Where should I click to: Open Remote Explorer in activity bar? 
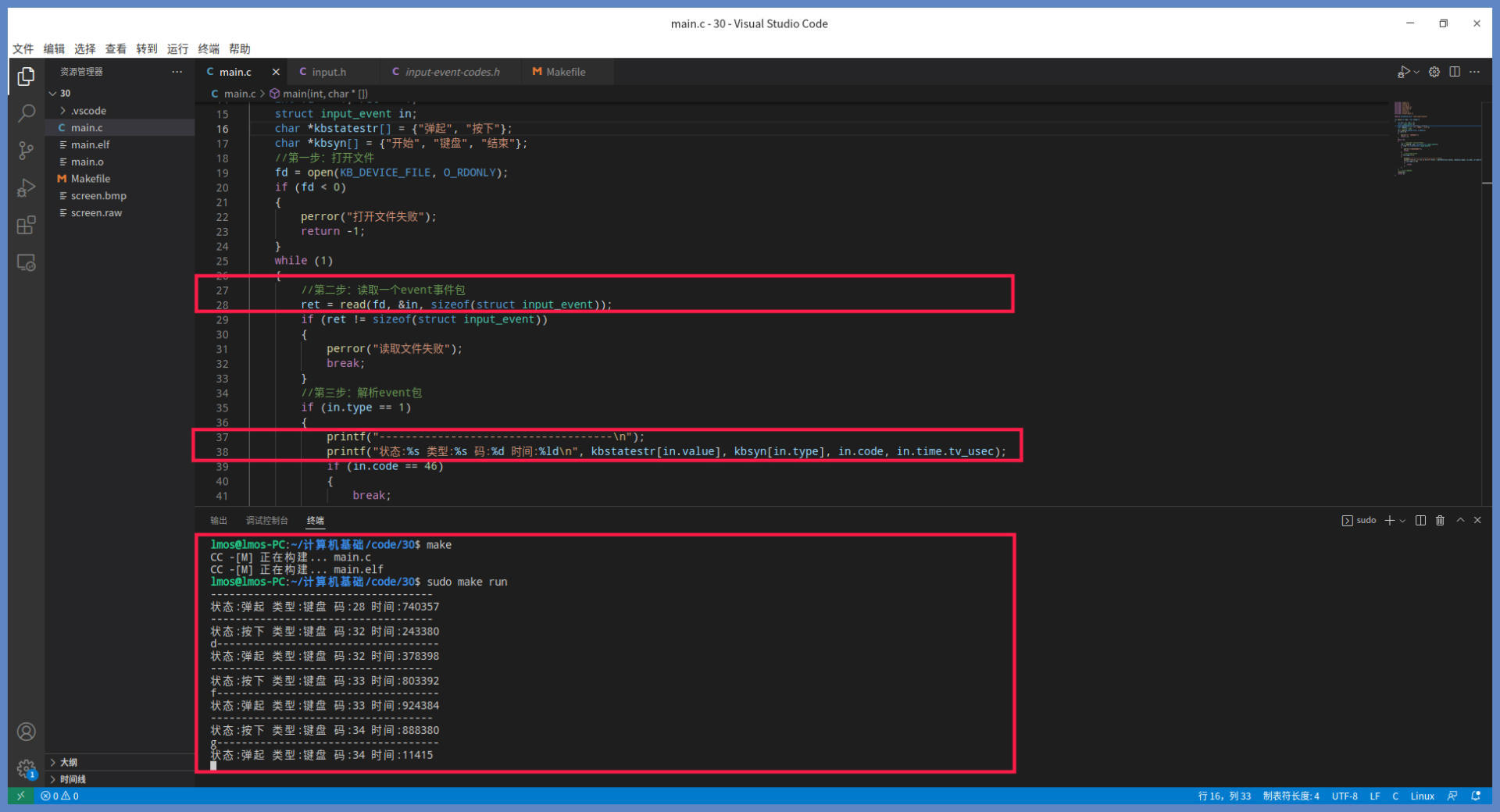pyautogui.click(x=26, y=263)
